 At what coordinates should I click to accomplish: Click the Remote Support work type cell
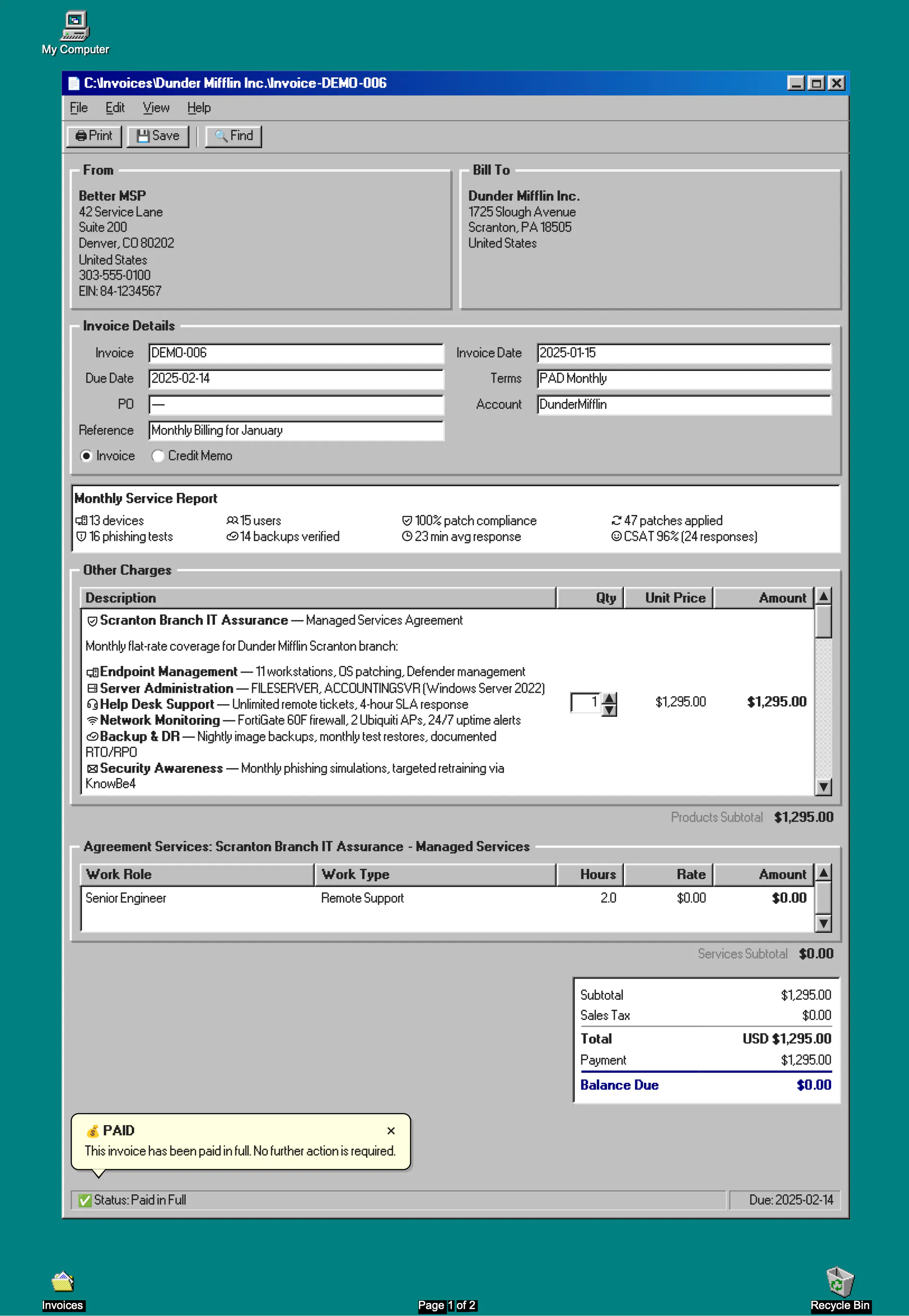point(362,899)
